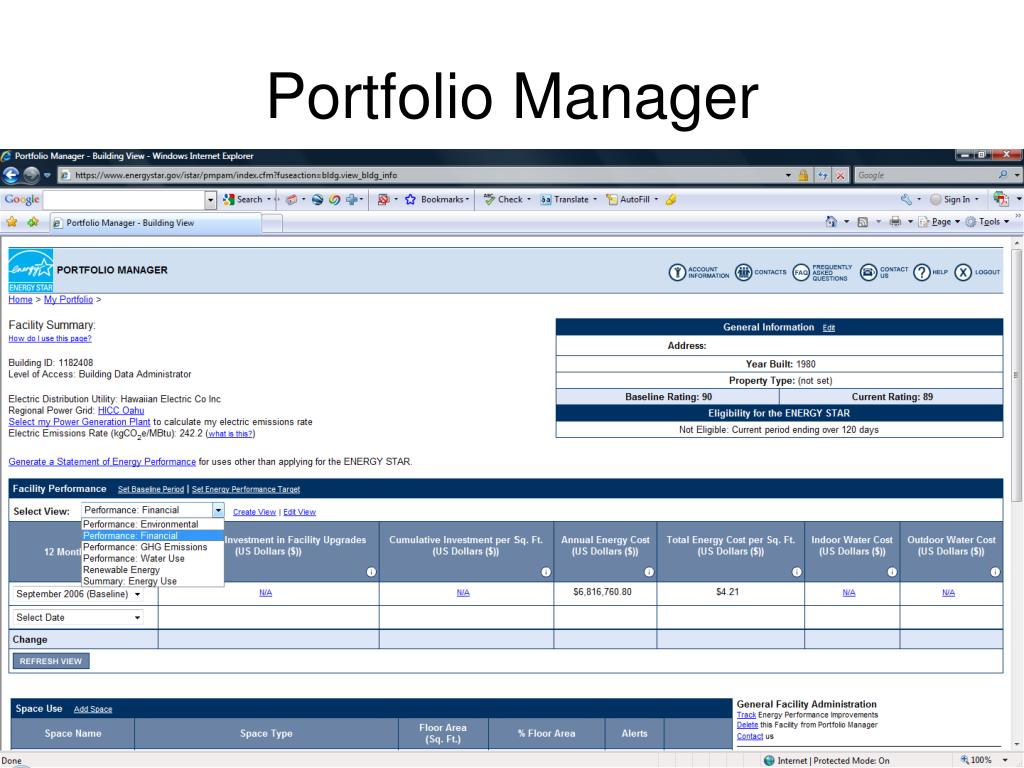Click the Add to Favorites icon
1024x768 pixels.
click(x=33, y=222)
